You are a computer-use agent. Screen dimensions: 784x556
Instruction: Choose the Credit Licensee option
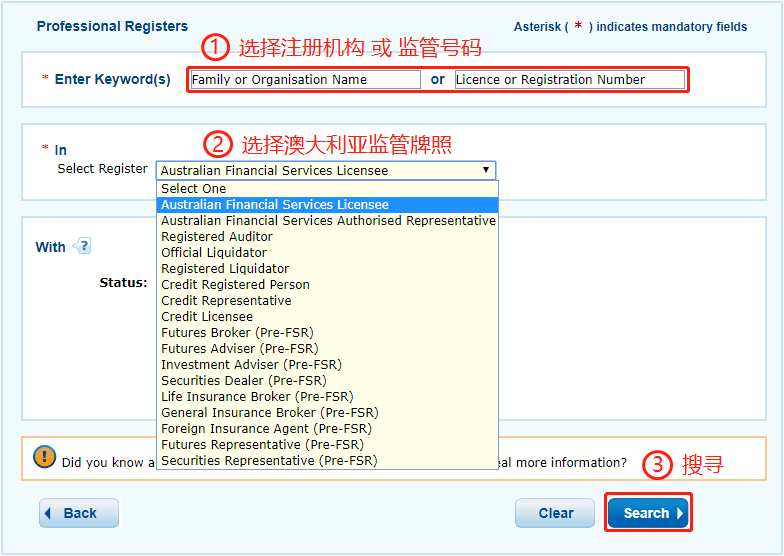click(x=207, y=317)
